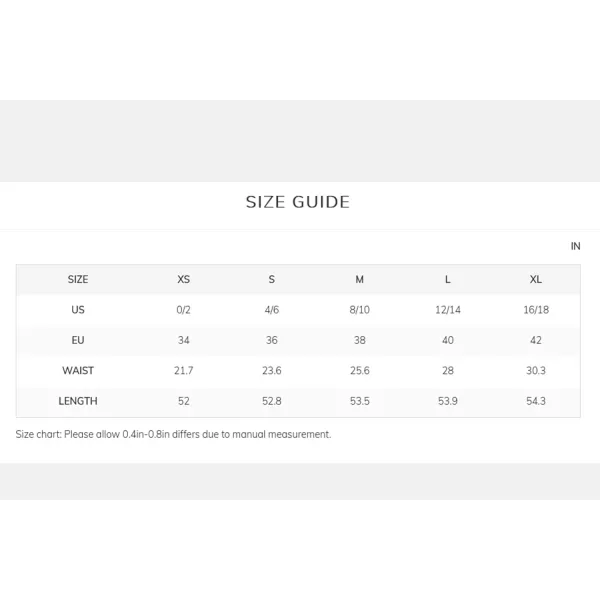The image size is (600, 600).
Task: Click the length value 52.8 cell
Action: click(272, 401)
